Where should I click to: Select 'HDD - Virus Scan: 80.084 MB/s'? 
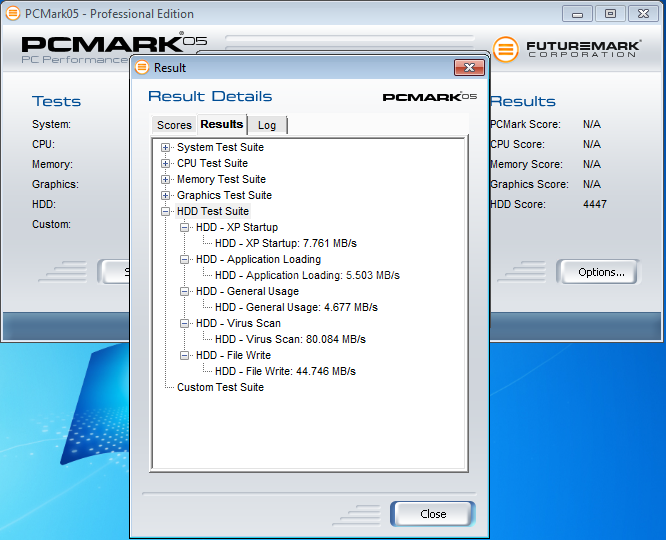tap(290, 339)
